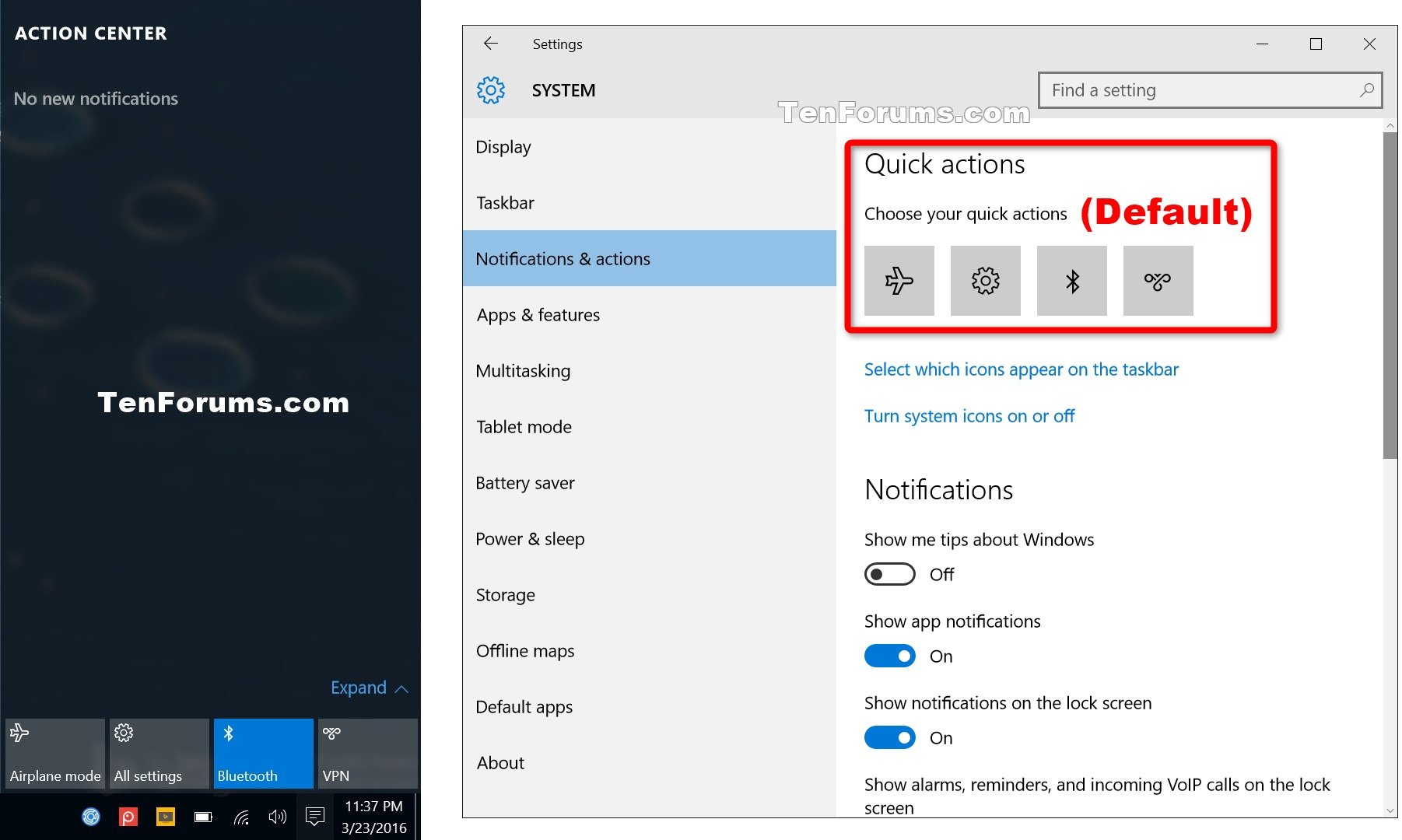
Task: Maximize the Settings window
Action: tap(1316, 44)
